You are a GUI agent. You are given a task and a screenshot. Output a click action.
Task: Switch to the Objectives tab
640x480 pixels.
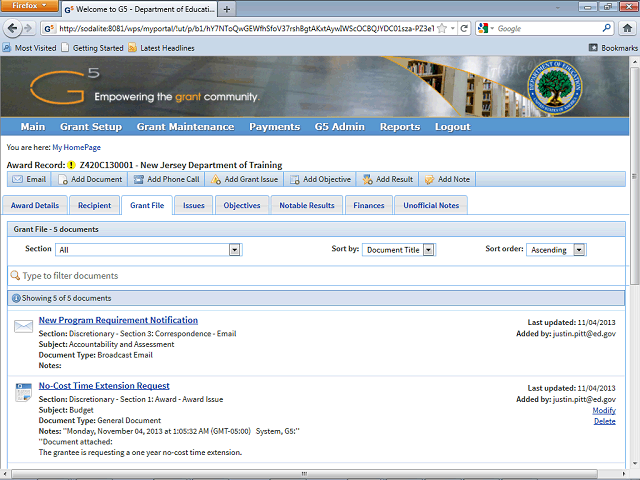(x=242, y=205)
